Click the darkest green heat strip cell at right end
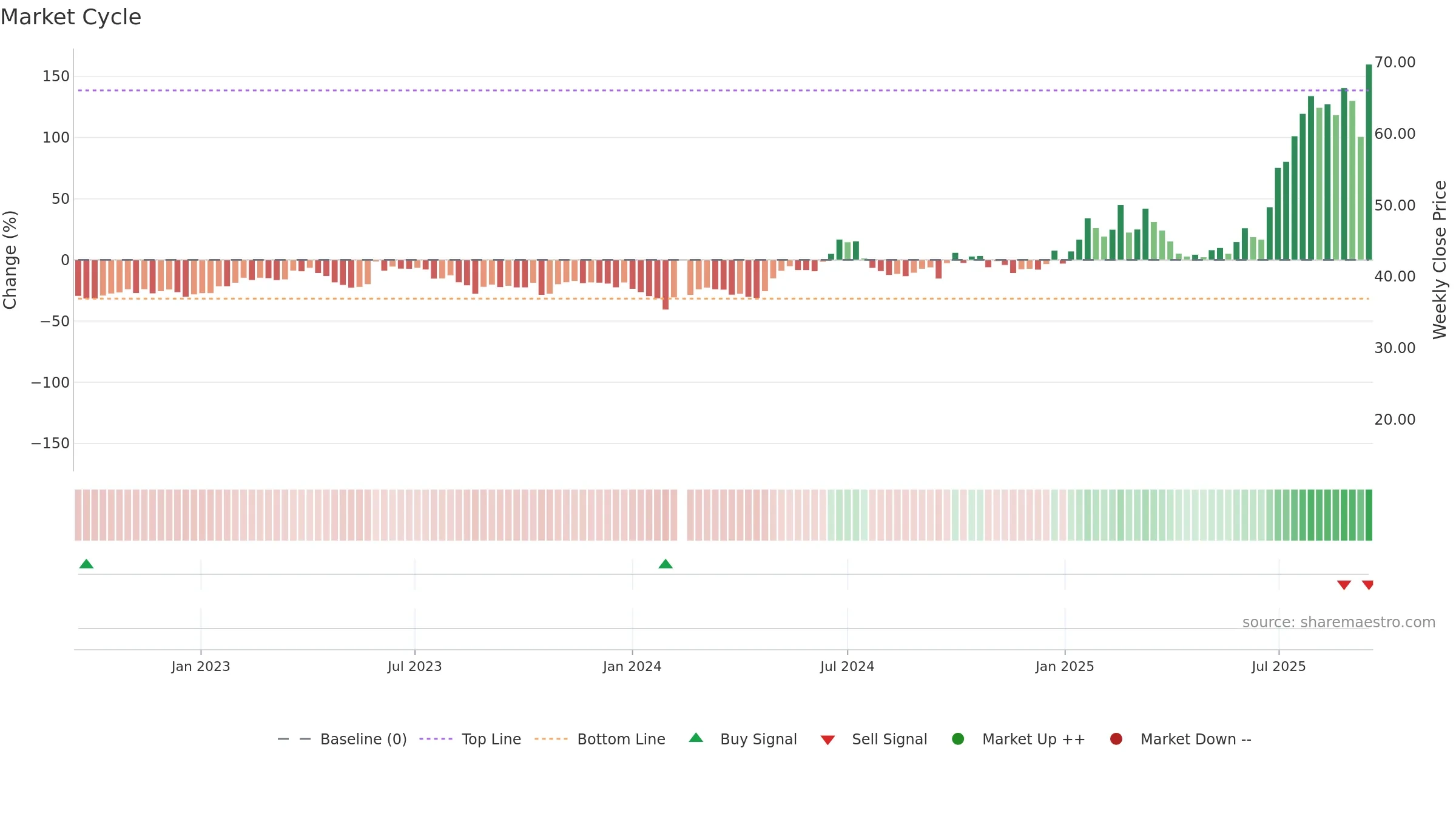This screenshot has width=1456, height=819. point(1369,515)
